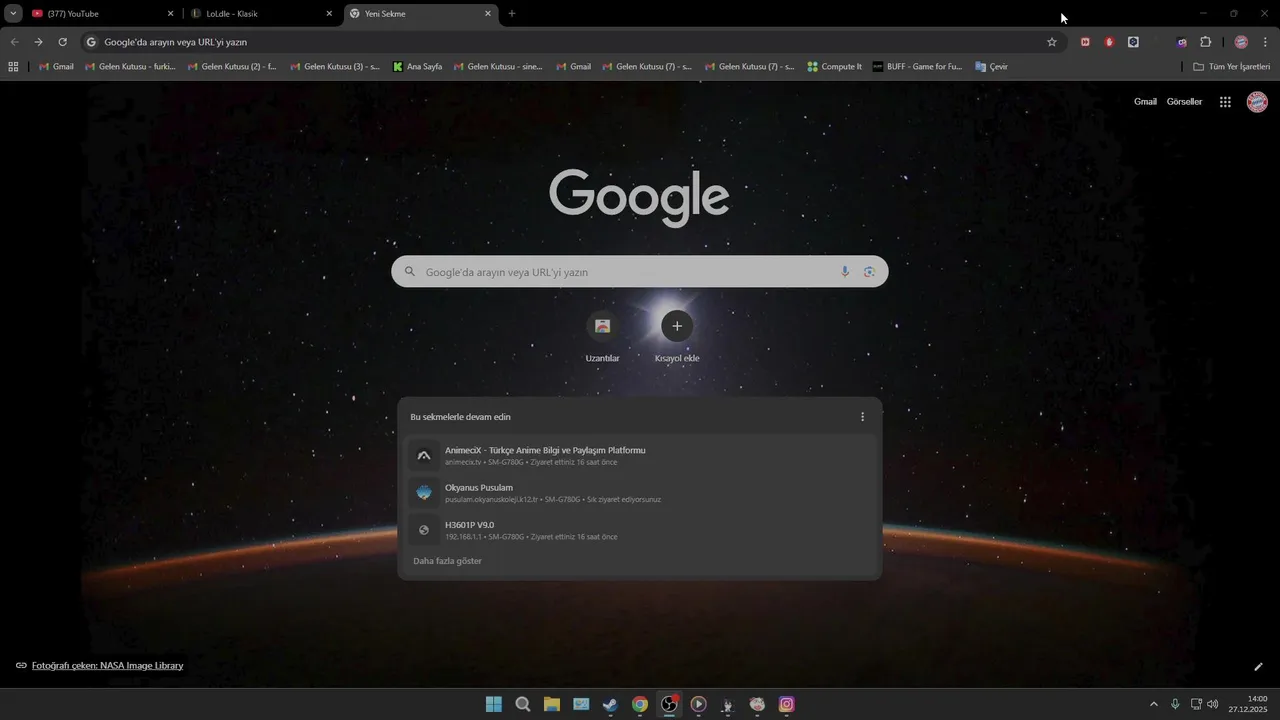Search by image with Google Lens icon
Image resolution: width=1280 pixels, height=720 pixels.
[869, 272]
